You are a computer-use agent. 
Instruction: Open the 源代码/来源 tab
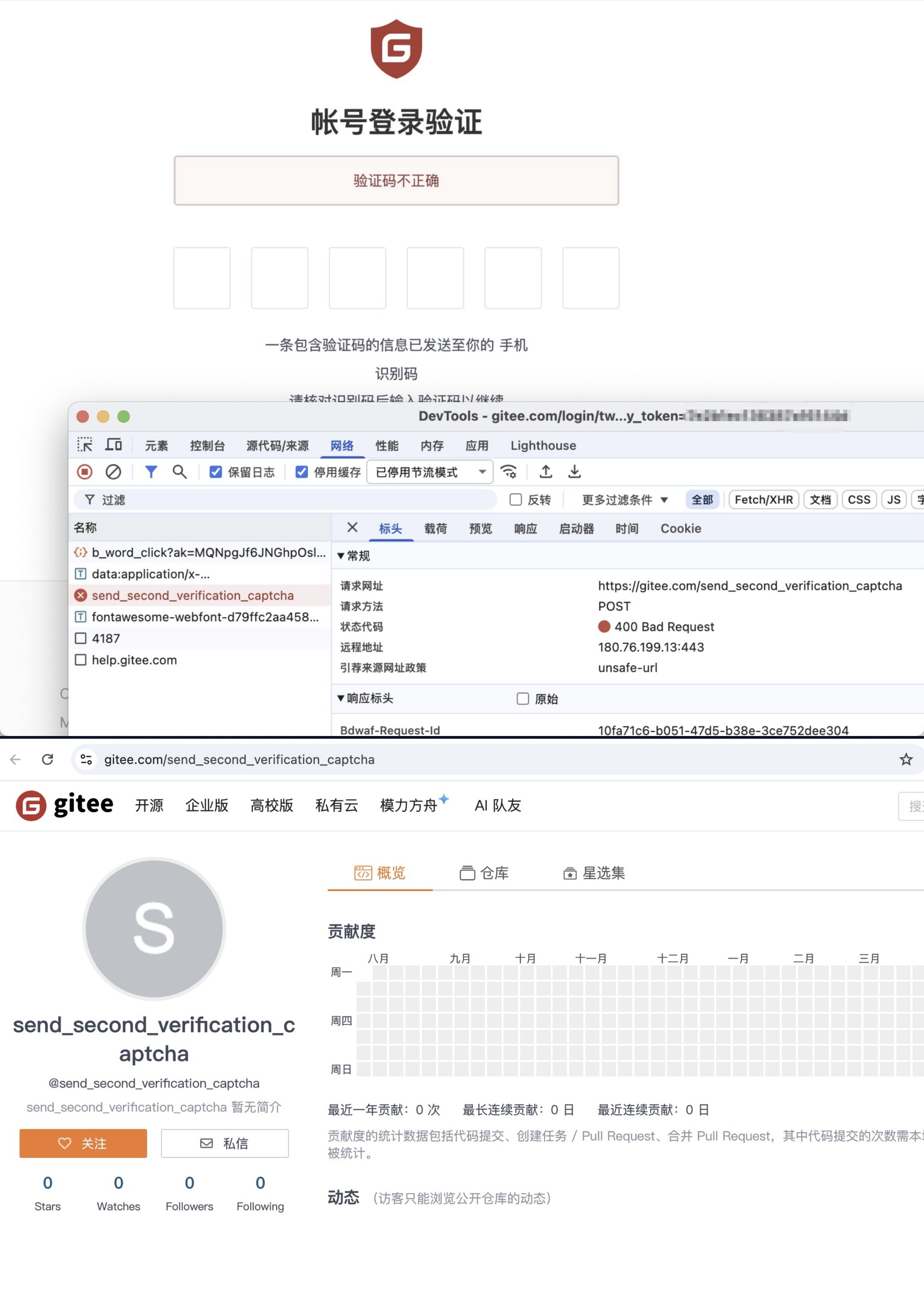pyautogui.click(x=278, y=445)
